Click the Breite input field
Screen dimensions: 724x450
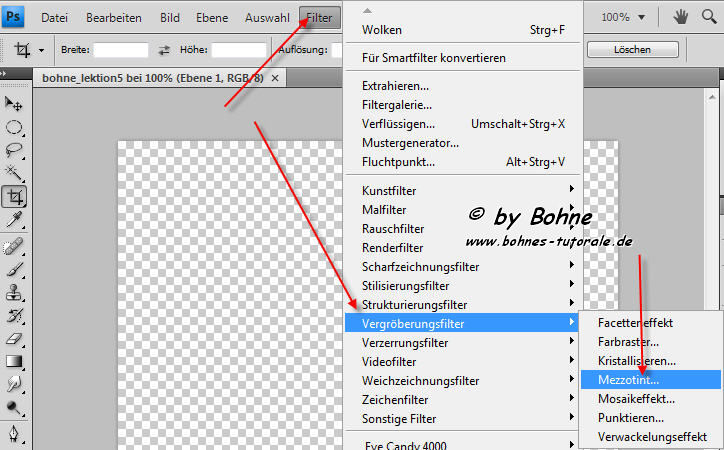[120, 49]
